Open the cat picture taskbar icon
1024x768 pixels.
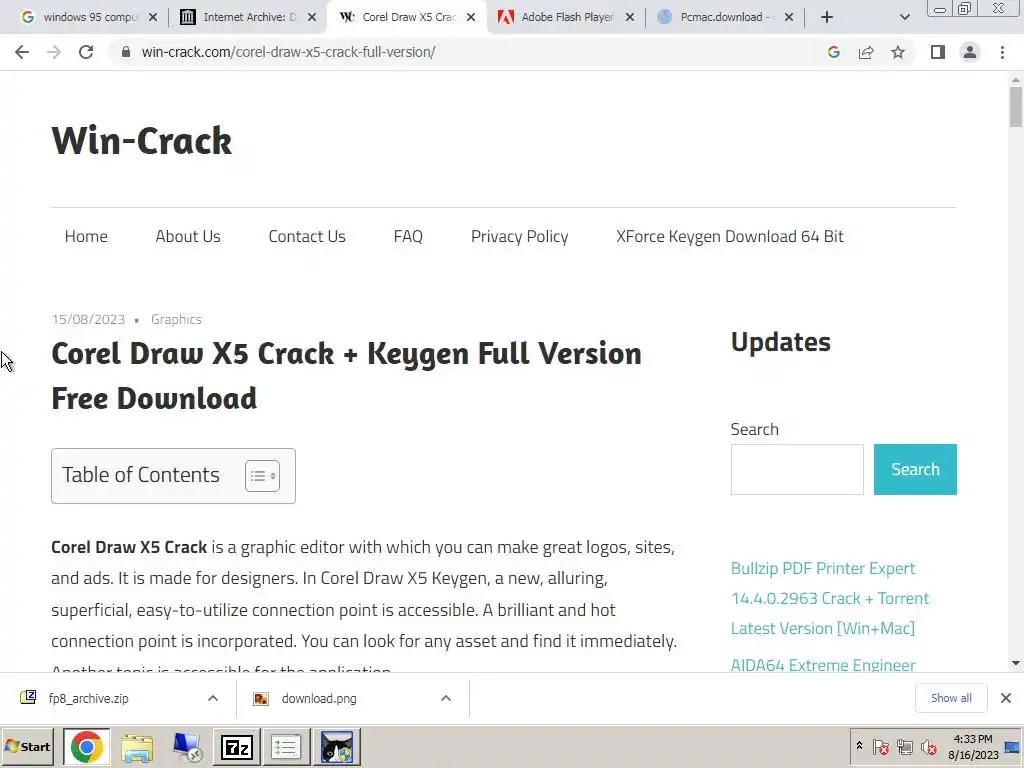tap(337, 747)
